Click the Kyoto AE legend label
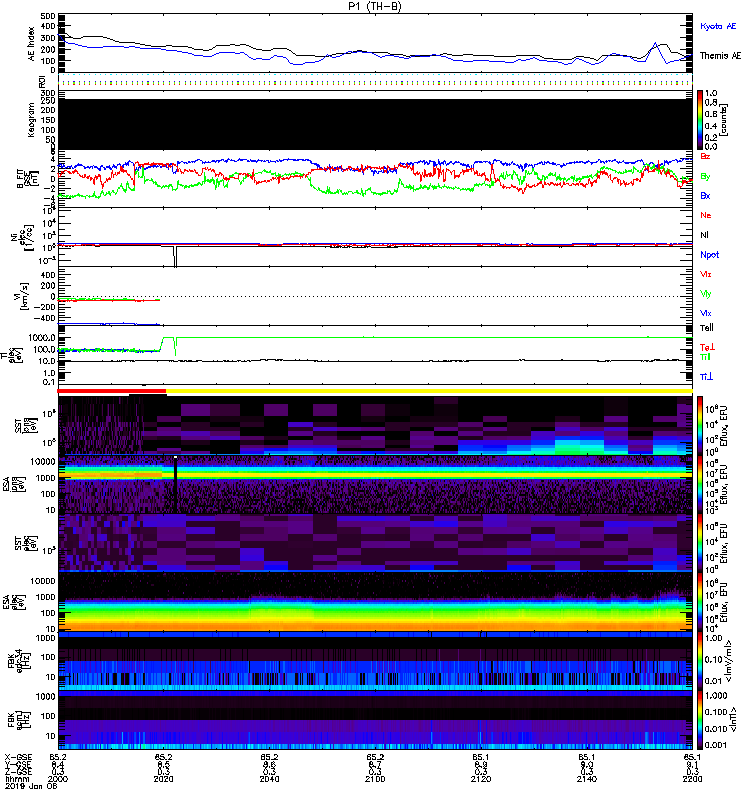Viewport: 750px width, 800px height. pos(718,27)
